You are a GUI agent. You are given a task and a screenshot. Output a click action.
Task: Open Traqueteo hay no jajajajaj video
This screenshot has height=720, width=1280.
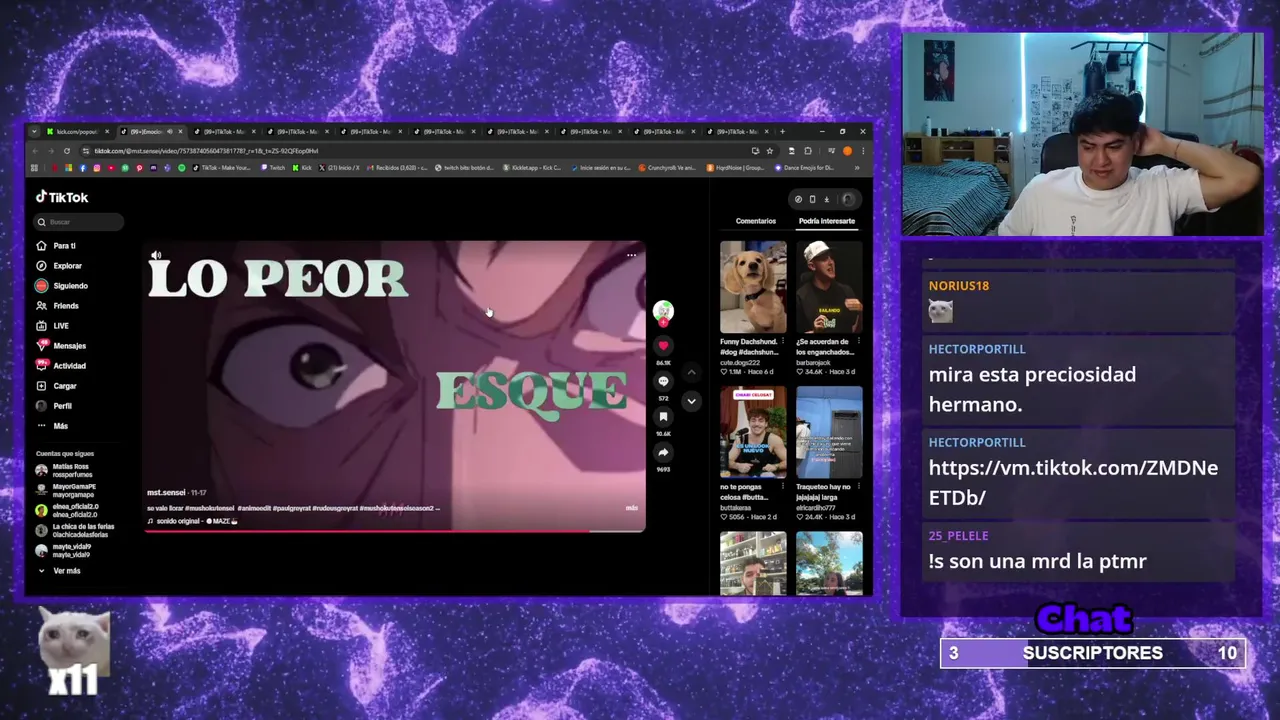pyautogui.click(x=829, y=432)
